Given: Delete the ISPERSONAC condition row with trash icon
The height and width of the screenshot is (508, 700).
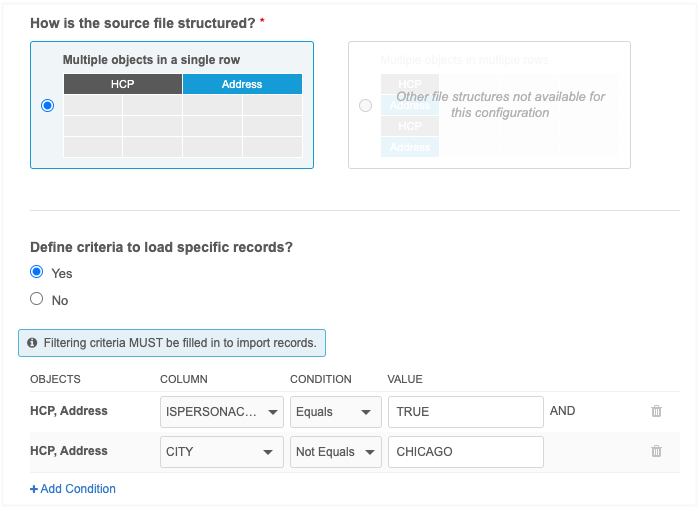Looking at the screenshot, I should coord(656,411).
